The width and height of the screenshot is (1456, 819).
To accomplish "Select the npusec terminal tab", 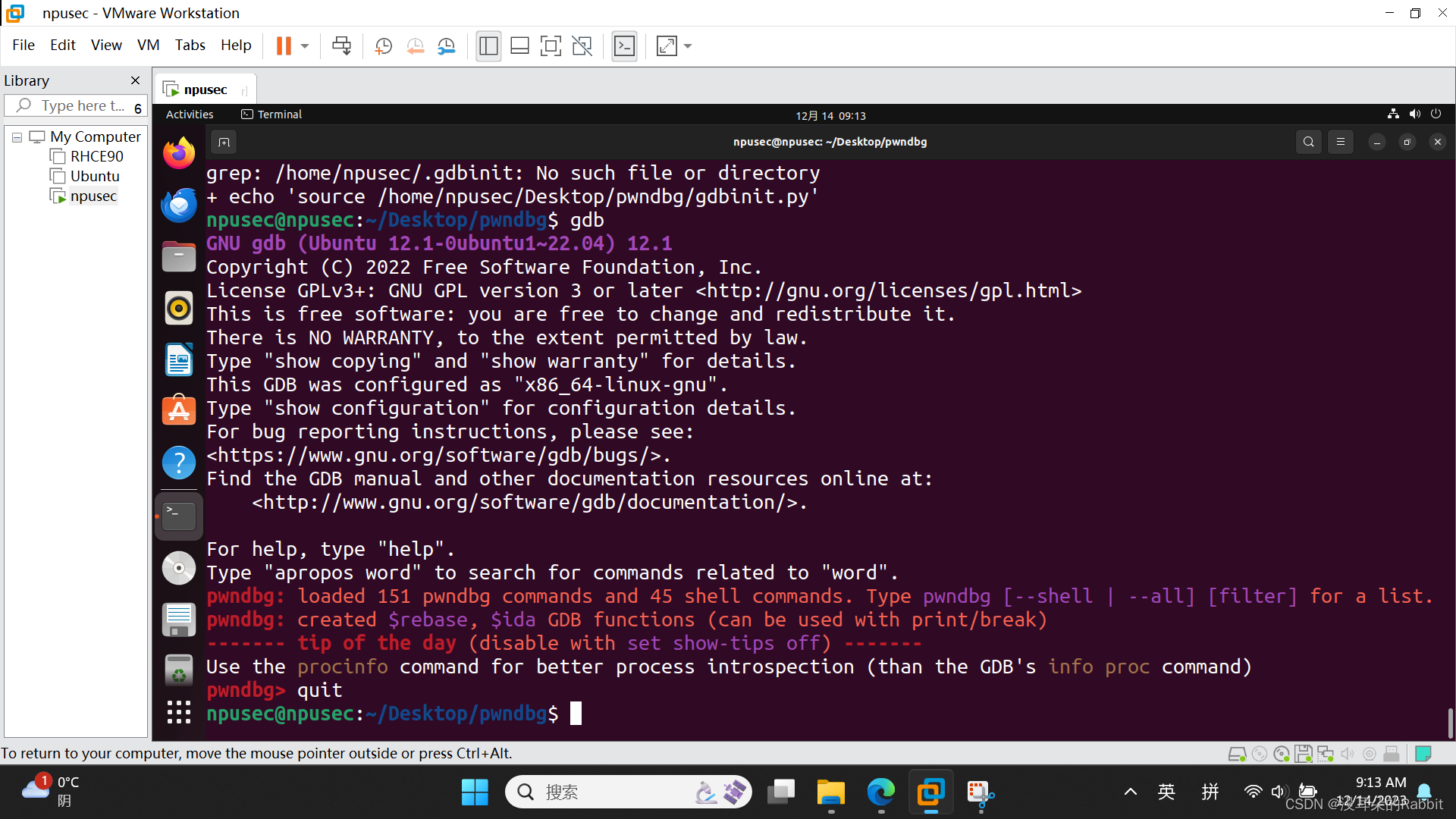I will [x=204, y=89].
